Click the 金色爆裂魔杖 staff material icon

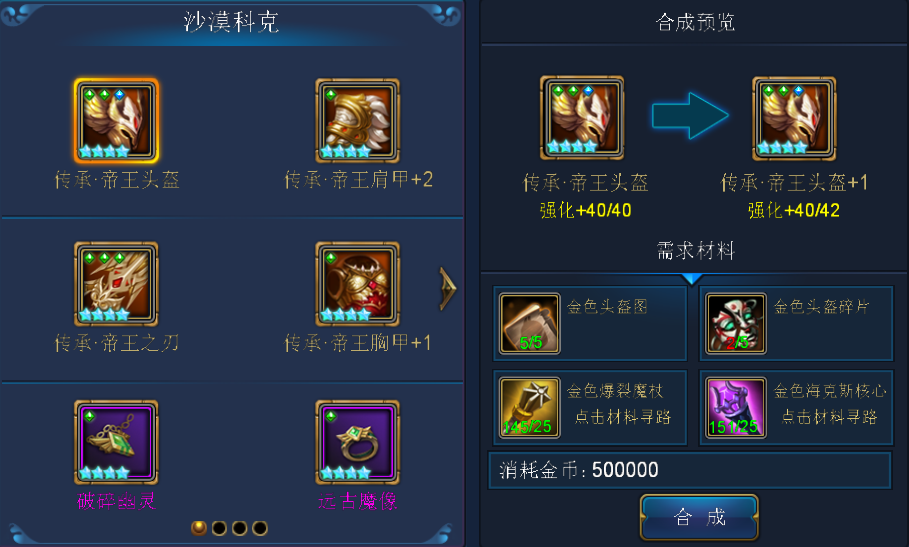(530, 407)
